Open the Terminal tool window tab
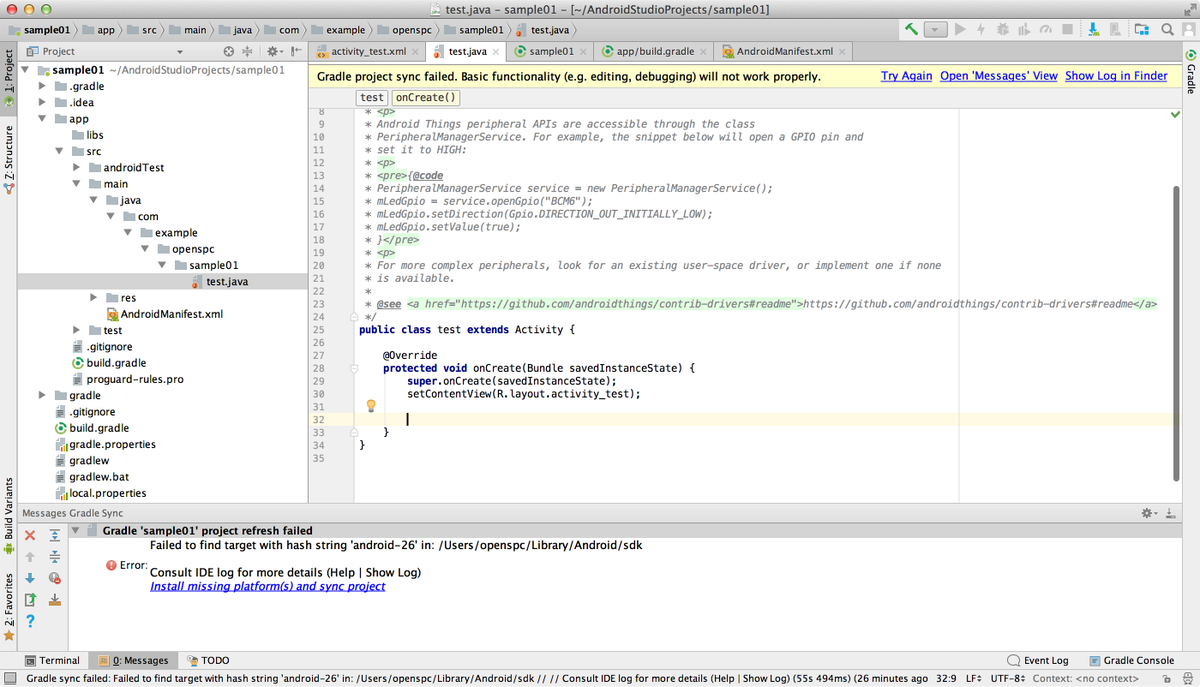This screenshot has width=1200, height=687. 52,660
